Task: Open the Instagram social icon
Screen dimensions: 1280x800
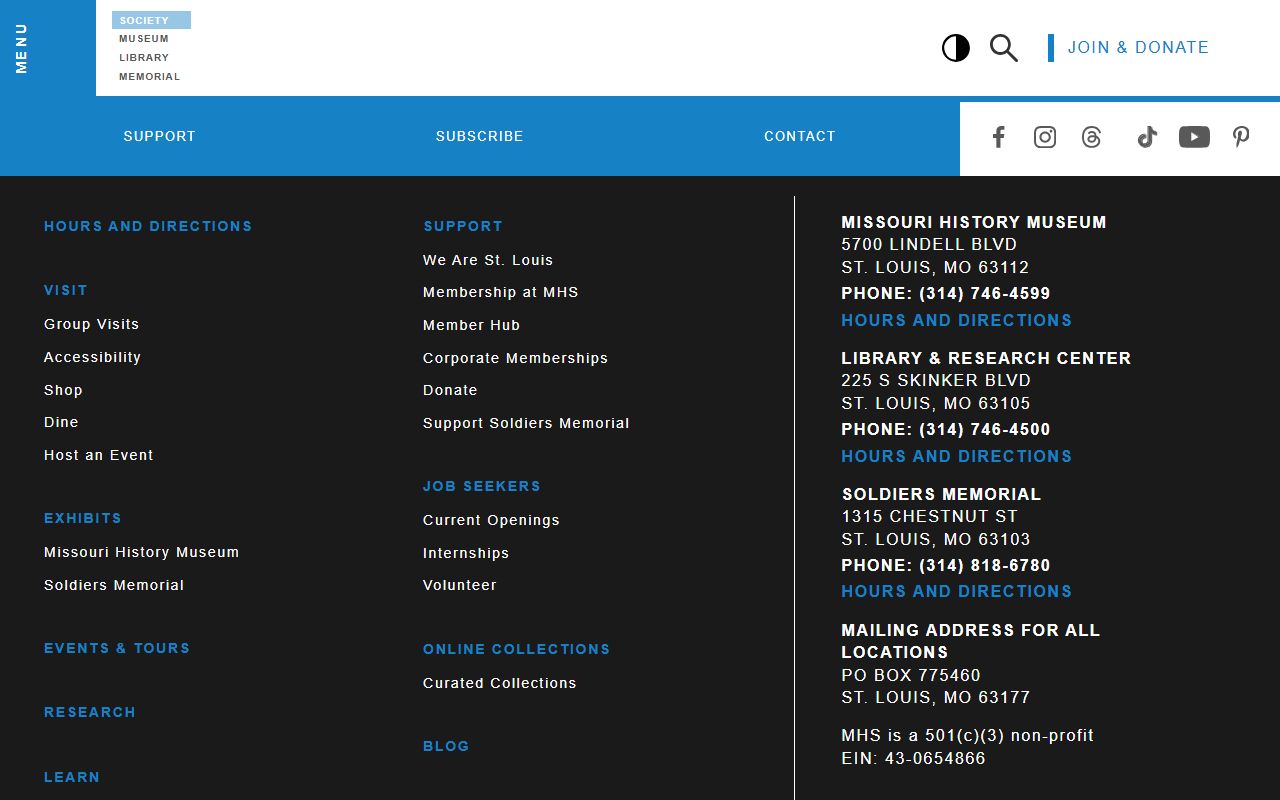Action: pyautogui.click(x=1045, y=137)
